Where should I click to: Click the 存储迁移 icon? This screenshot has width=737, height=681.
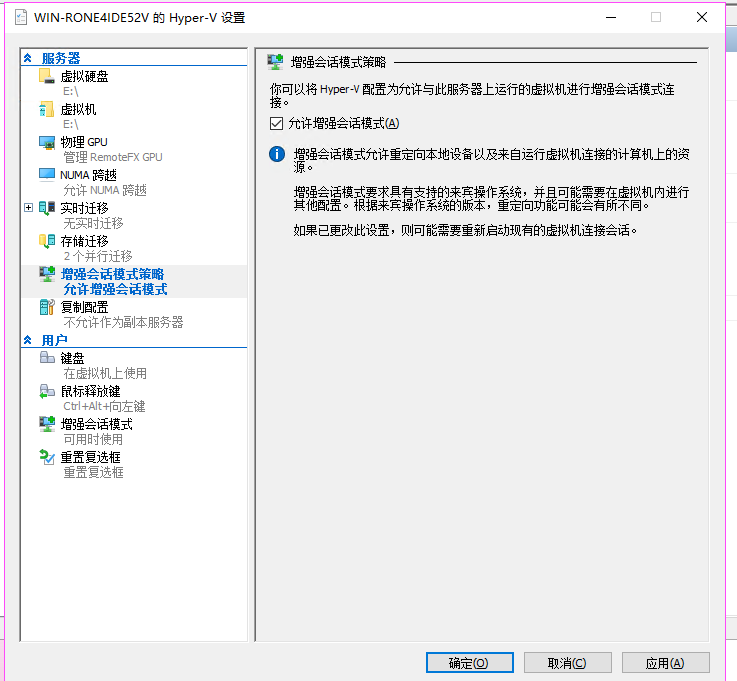(x=47, y=241)
